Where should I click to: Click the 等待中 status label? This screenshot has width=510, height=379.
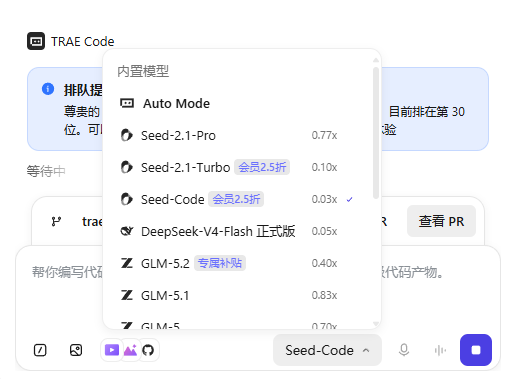pyautogui.click(x=46, y=171)
